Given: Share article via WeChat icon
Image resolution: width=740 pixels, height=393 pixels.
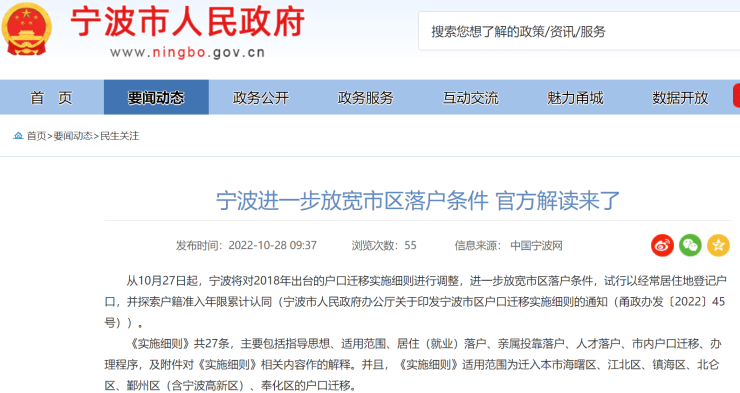Looking at the screenshot, I should 690,245.
